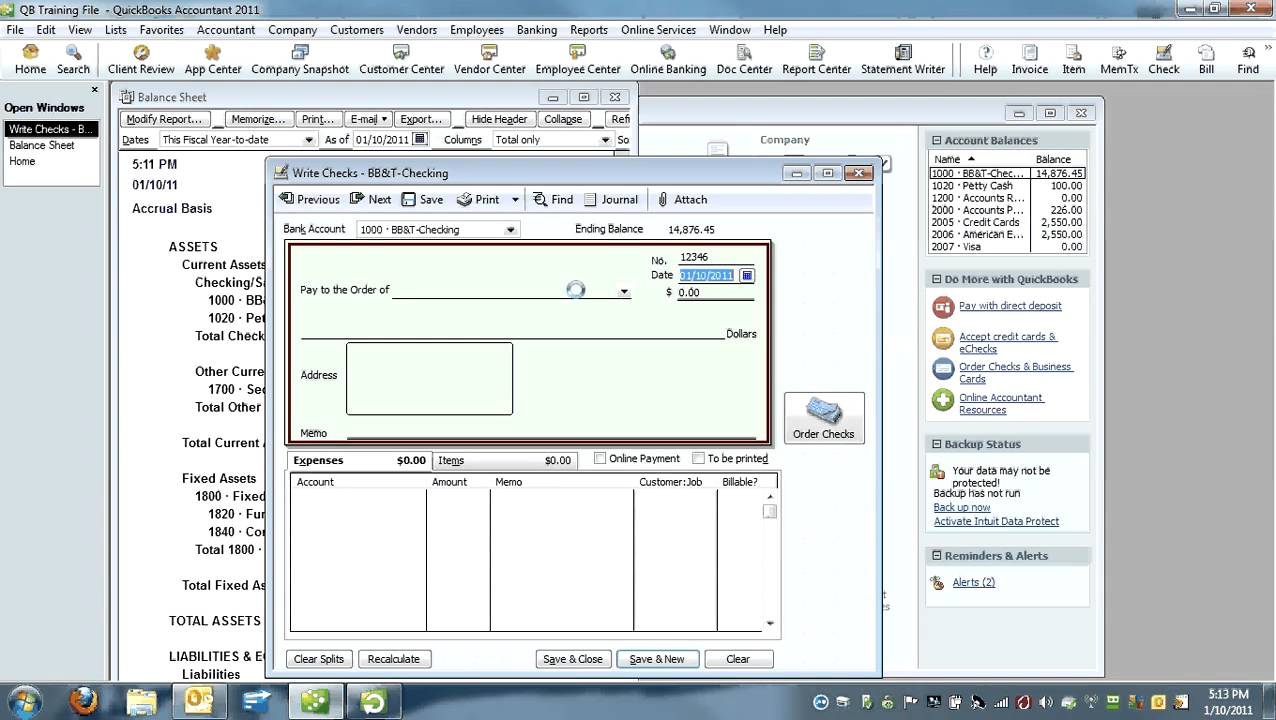Image resolution: width=1276 pixels, height=720 pixels.
Task: Open the Print dropdown arrow
Action: point(515,200)
